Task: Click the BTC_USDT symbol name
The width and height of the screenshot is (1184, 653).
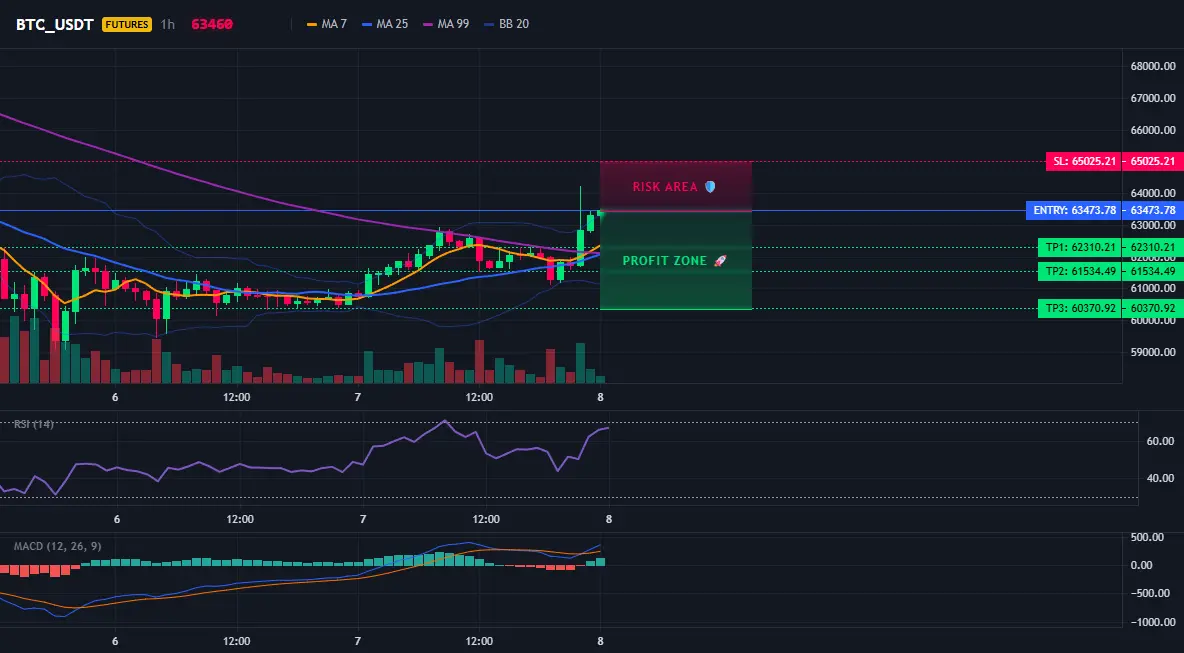Action: pos(54,24)
